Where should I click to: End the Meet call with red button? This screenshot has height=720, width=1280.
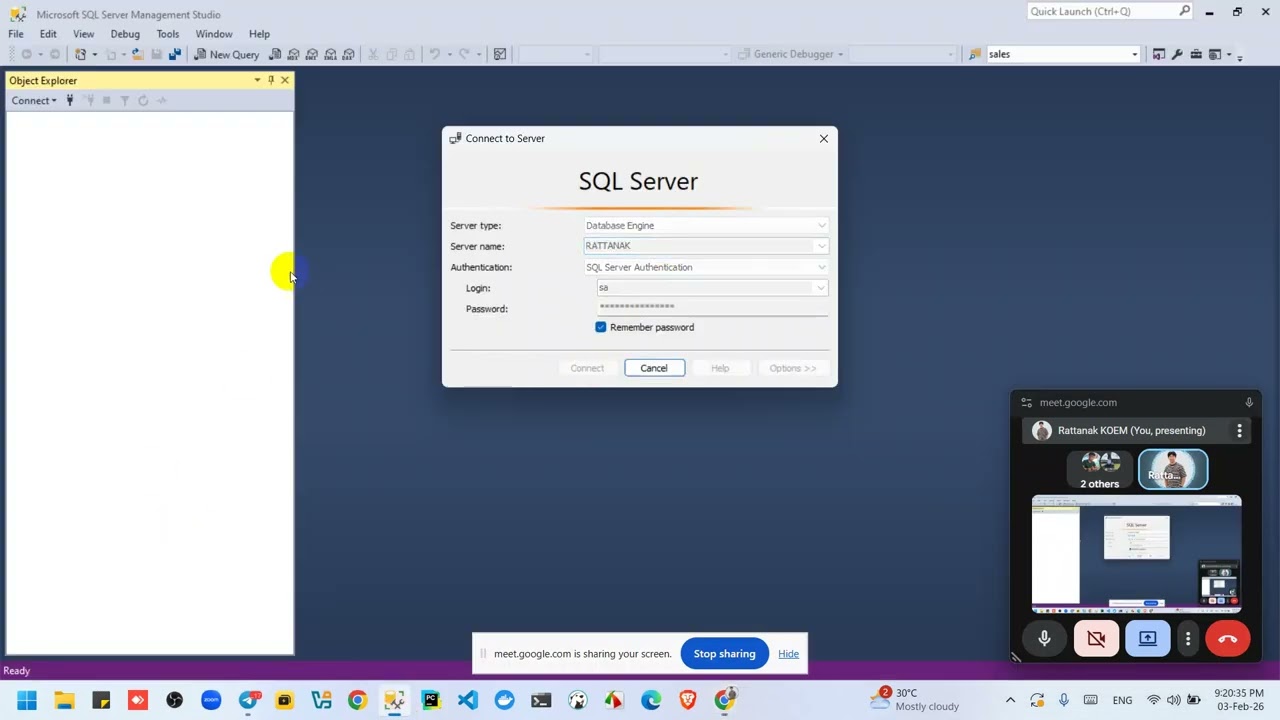pos(1228,639)
